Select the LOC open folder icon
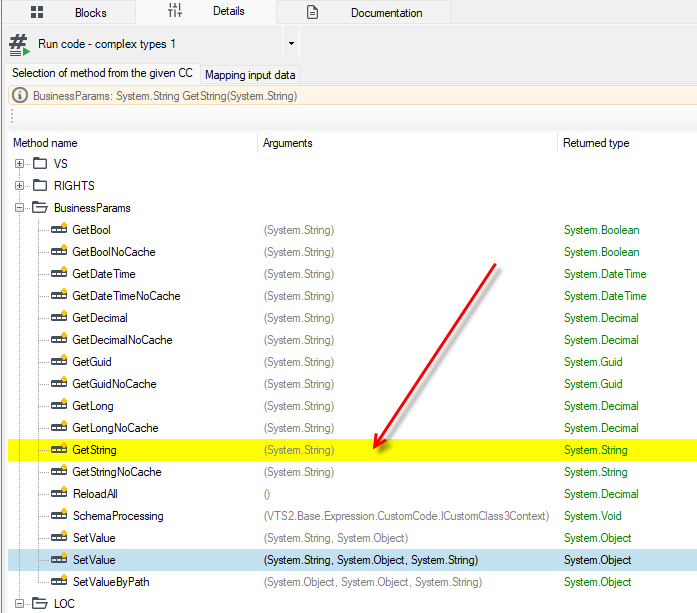The height and width of the screenshot is (613, 697). click(40, 603)
